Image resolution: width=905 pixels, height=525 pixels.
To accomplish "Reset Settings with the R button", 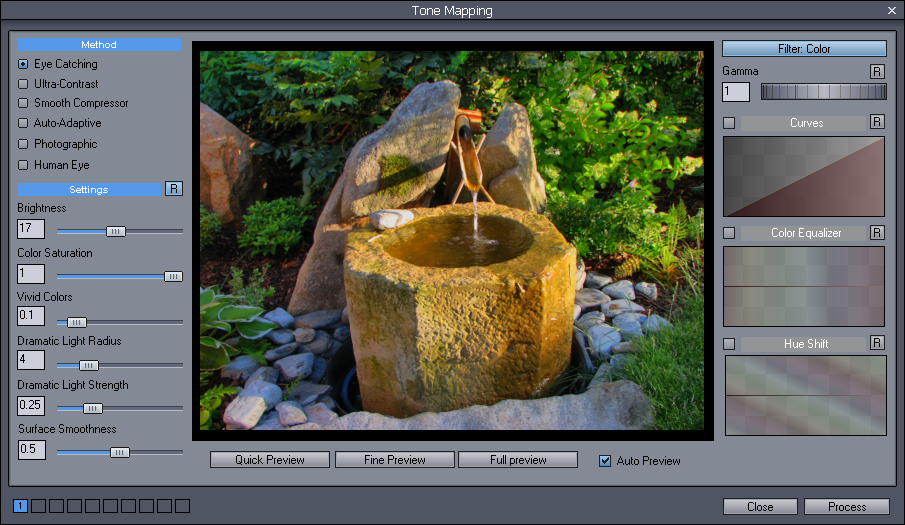I will click(x=174, y=189).
